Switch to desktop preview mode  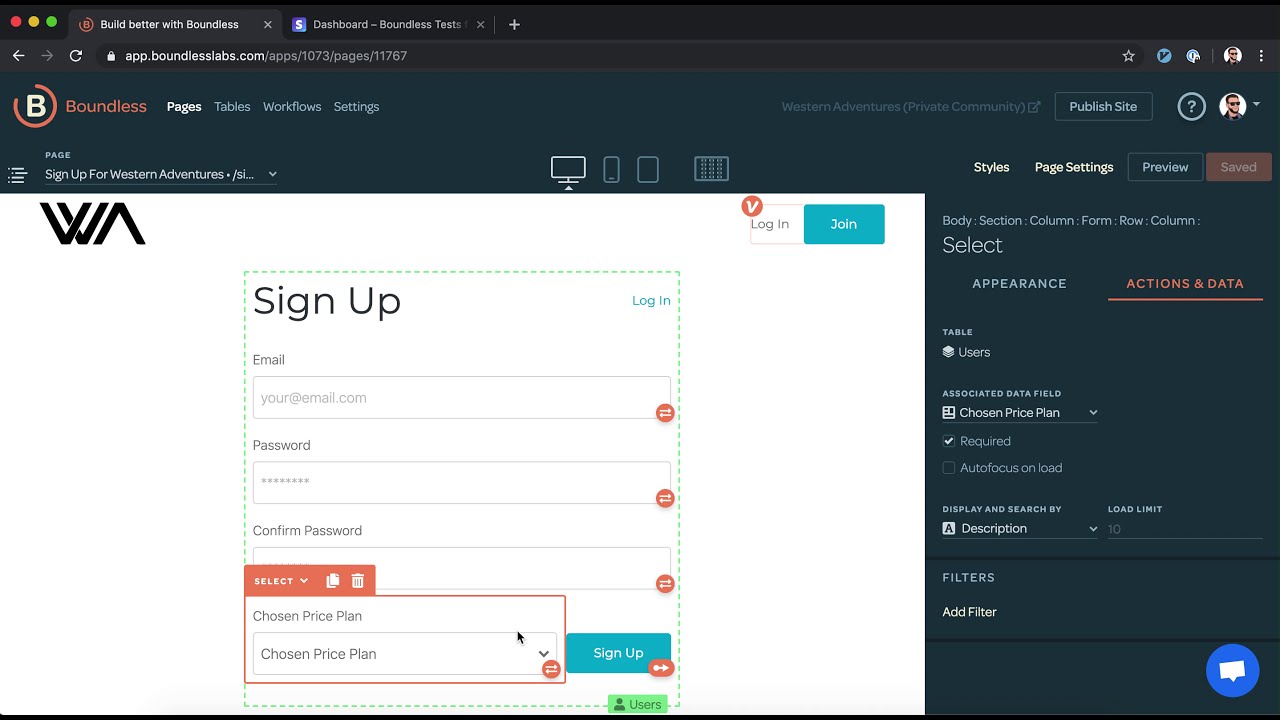[568, 170]
